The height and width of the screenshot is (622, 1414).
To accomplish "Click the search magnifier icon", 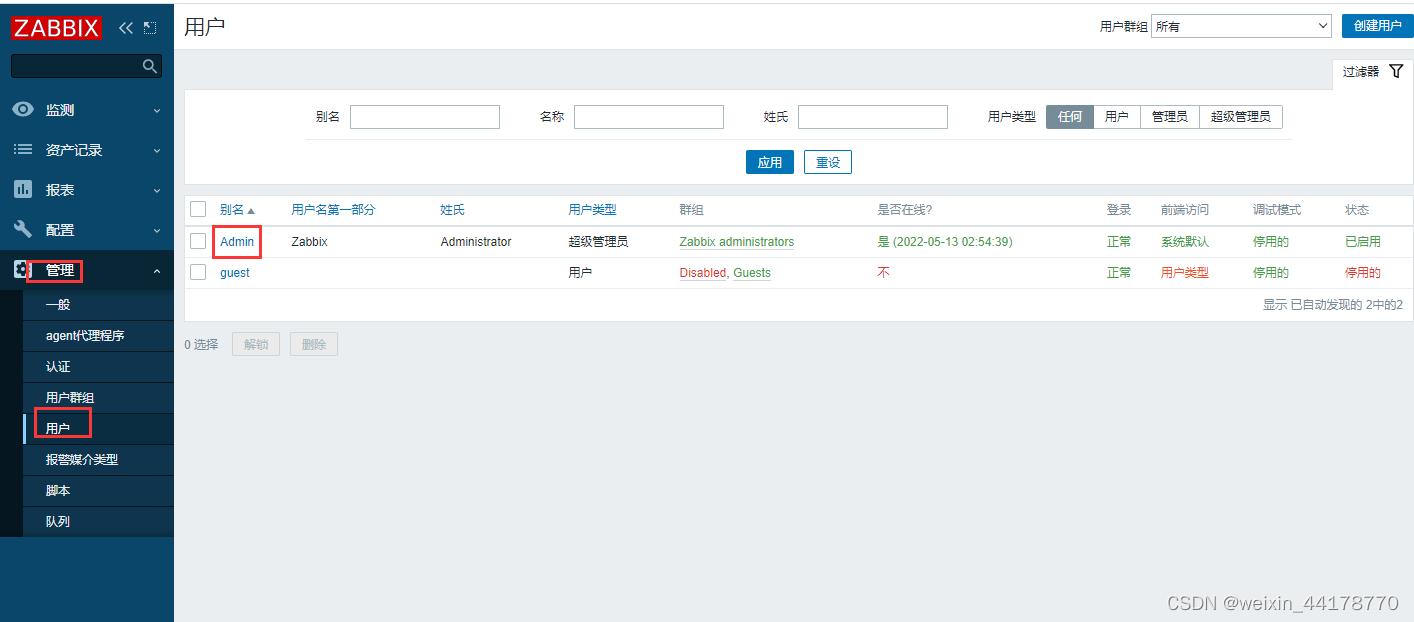I will coord(150,66).
